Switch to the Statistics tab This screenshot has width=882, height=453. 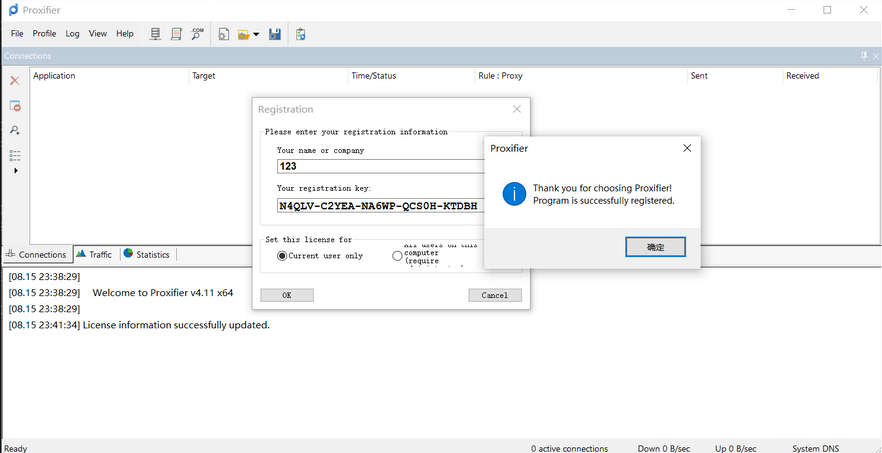[147, 254]
